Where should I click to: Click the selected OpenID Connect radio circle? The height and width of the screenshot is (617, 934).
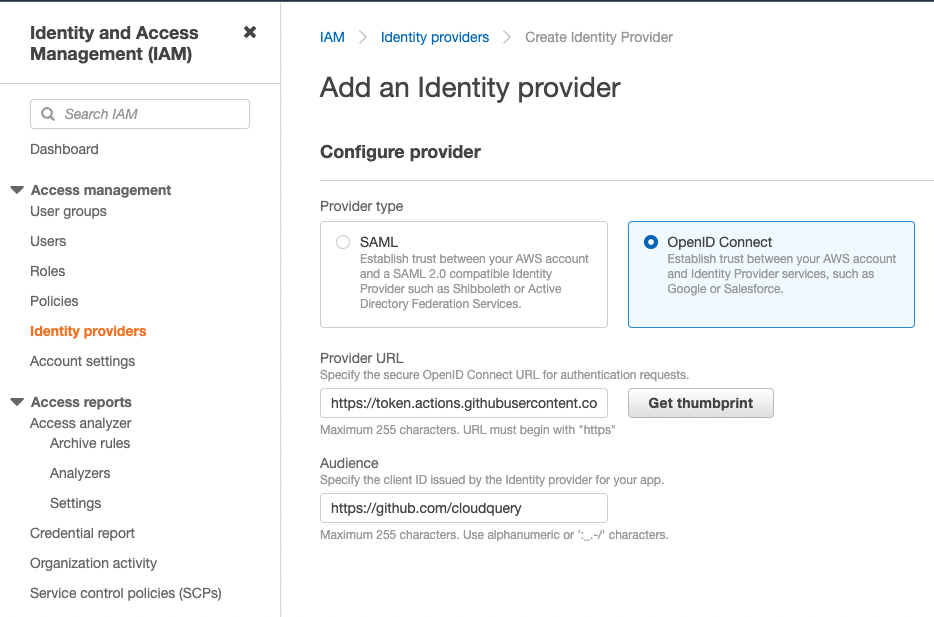651,242
